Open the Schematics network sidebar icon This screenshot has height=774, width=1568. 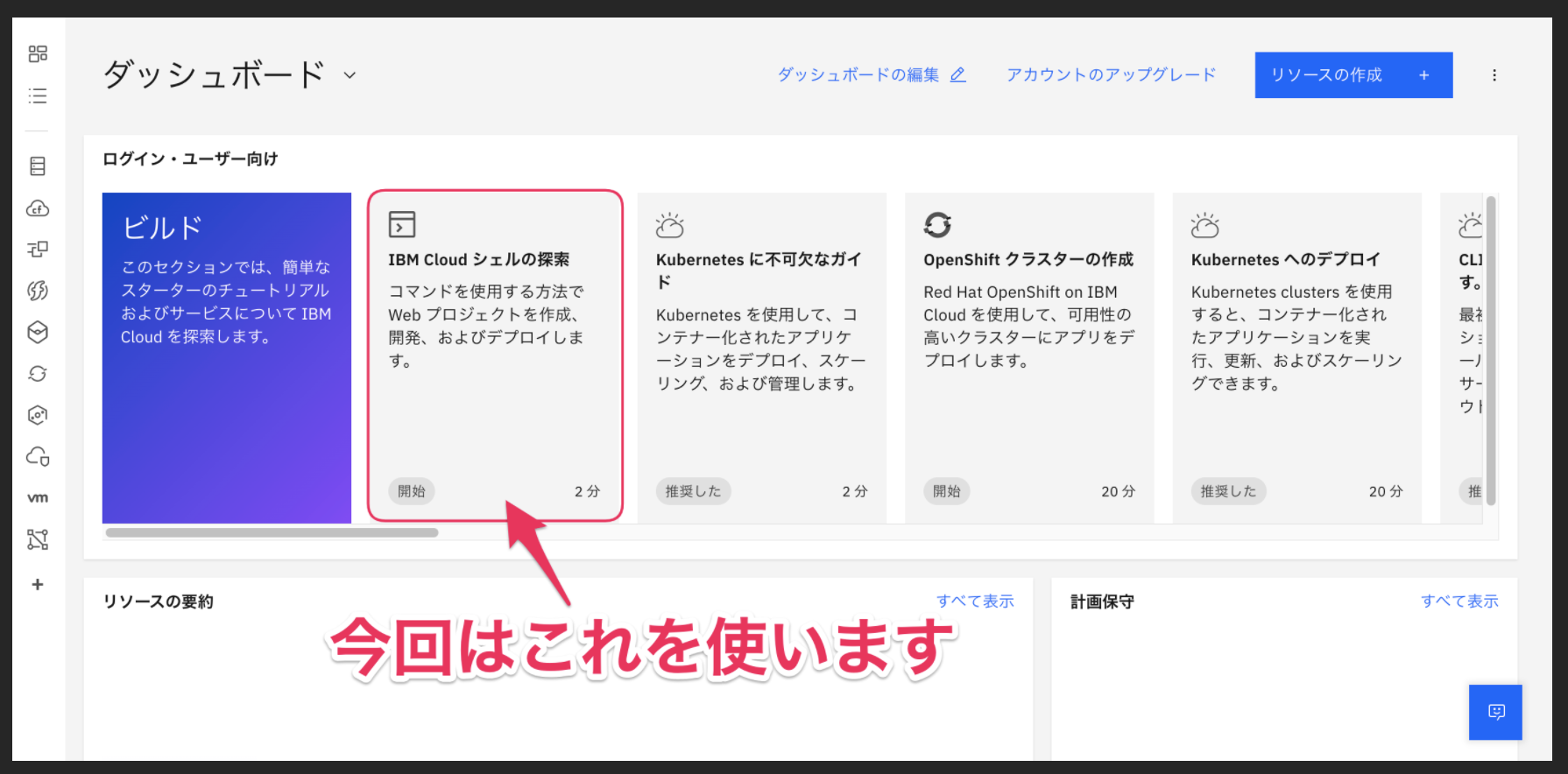pyautogui.click(x=38, y=539)
